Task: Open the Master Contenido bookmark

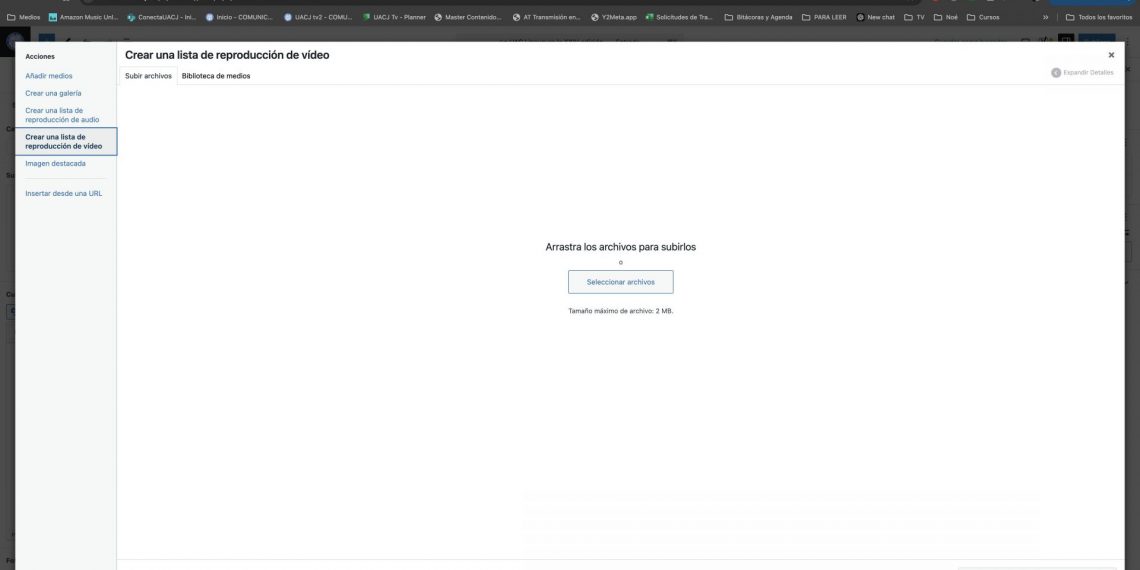Action: pyautogui.click(x=468, y=17)
